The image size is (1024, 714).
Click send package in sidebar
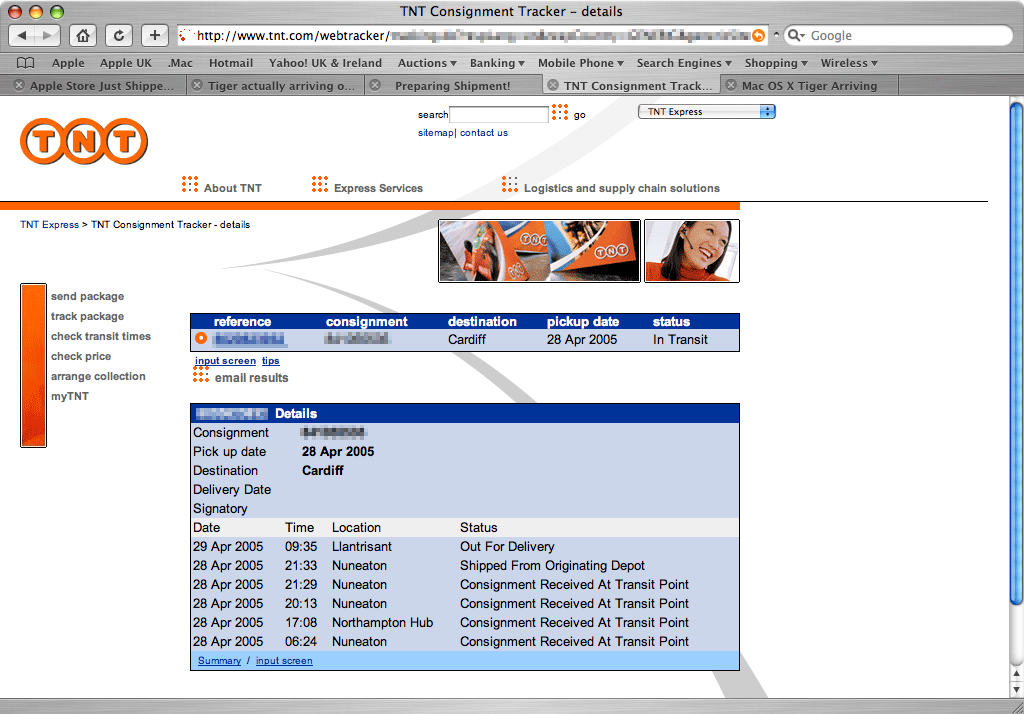88,297
